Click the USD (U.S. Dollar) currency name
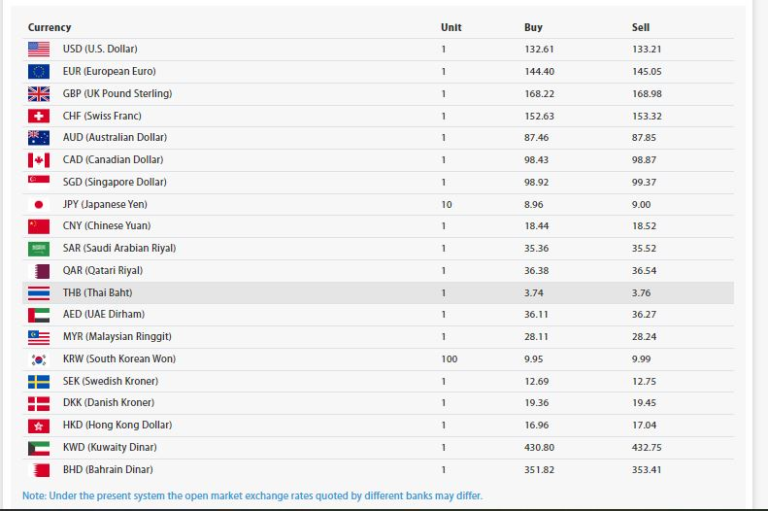The width and height of the screenshot is (768, 511). click(x=100, y=49)
